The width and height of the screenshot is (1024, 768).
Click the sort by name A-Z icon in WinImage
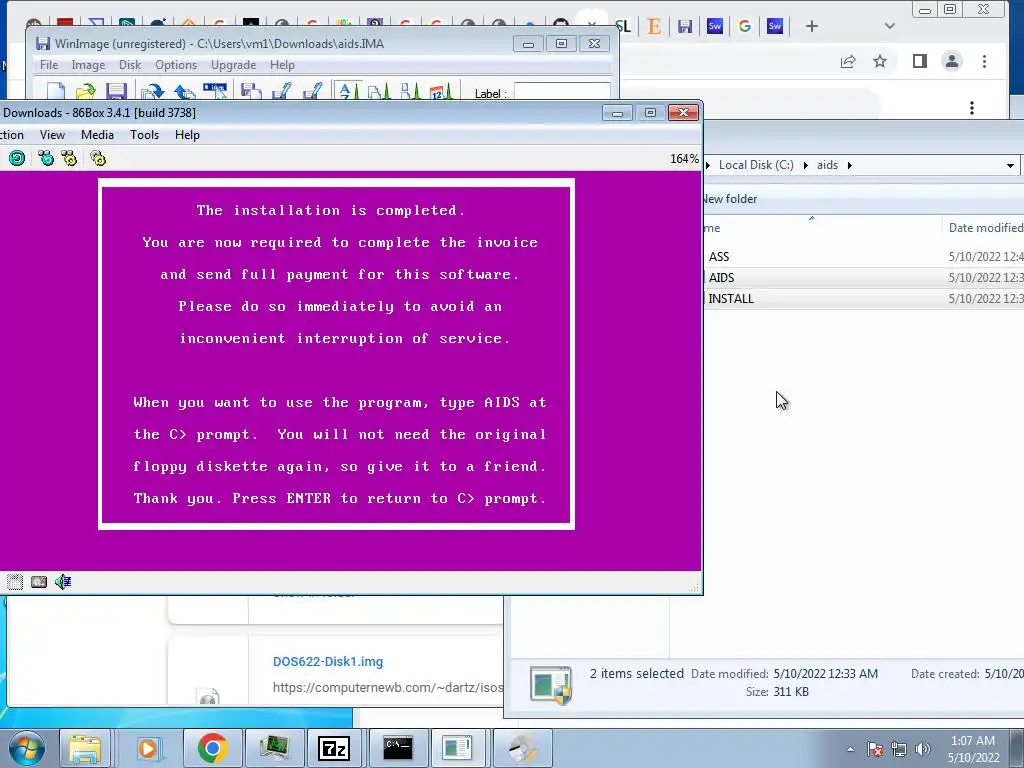348,91
